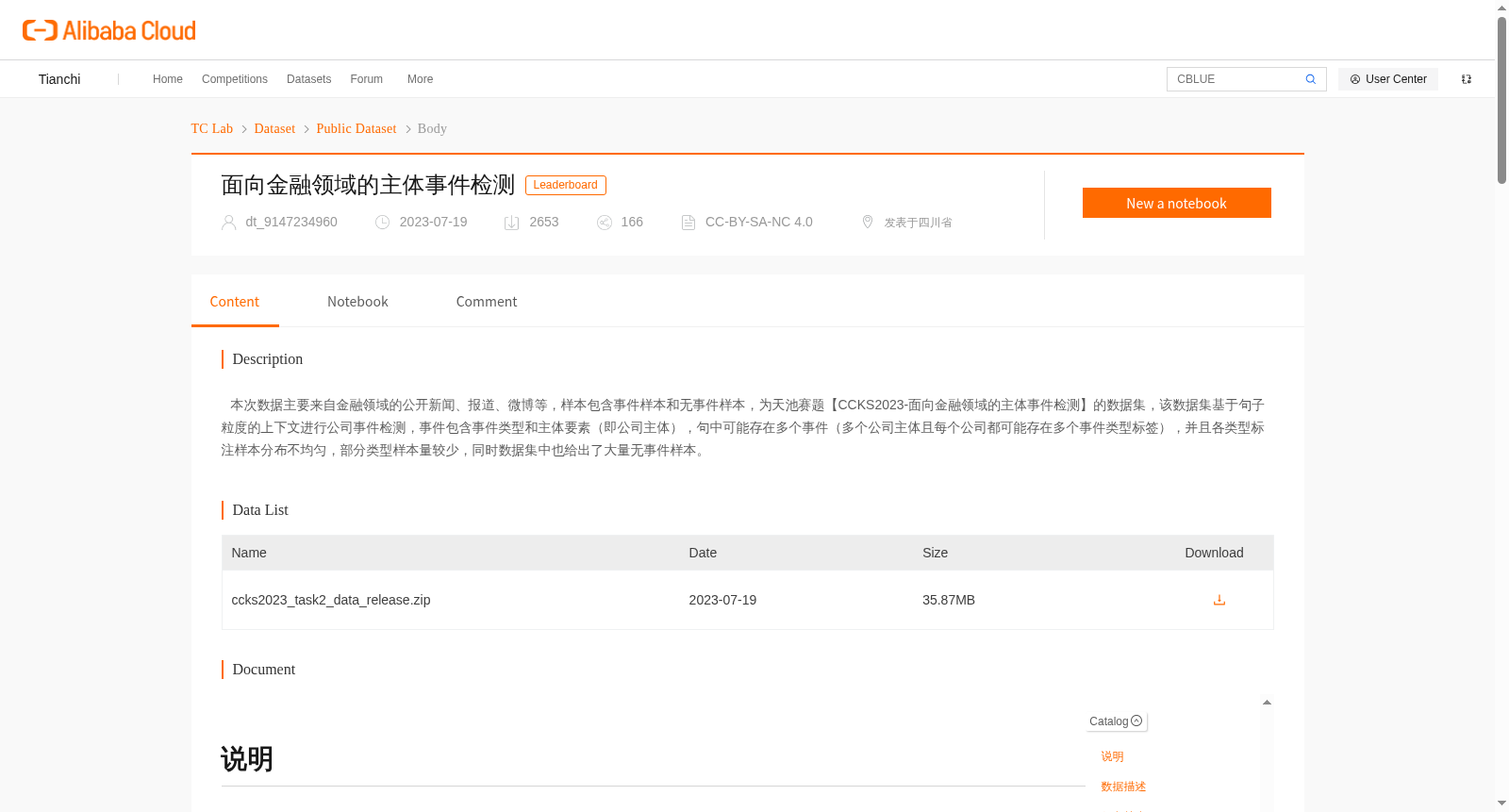Switch to the Content tab
1509x812 pixels.
[235, 302]
